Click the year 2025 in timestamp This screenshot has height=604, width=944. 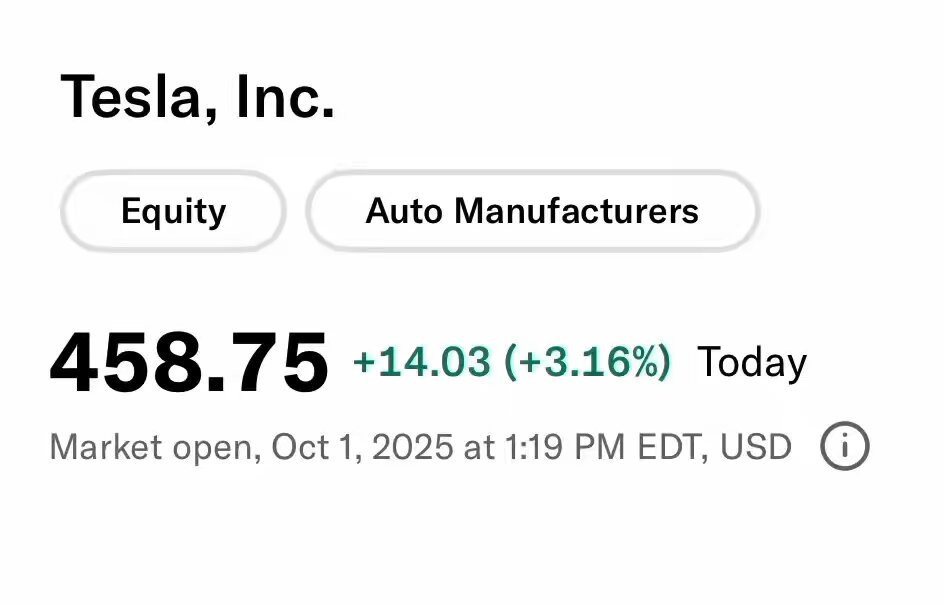(x=412, y=447)
